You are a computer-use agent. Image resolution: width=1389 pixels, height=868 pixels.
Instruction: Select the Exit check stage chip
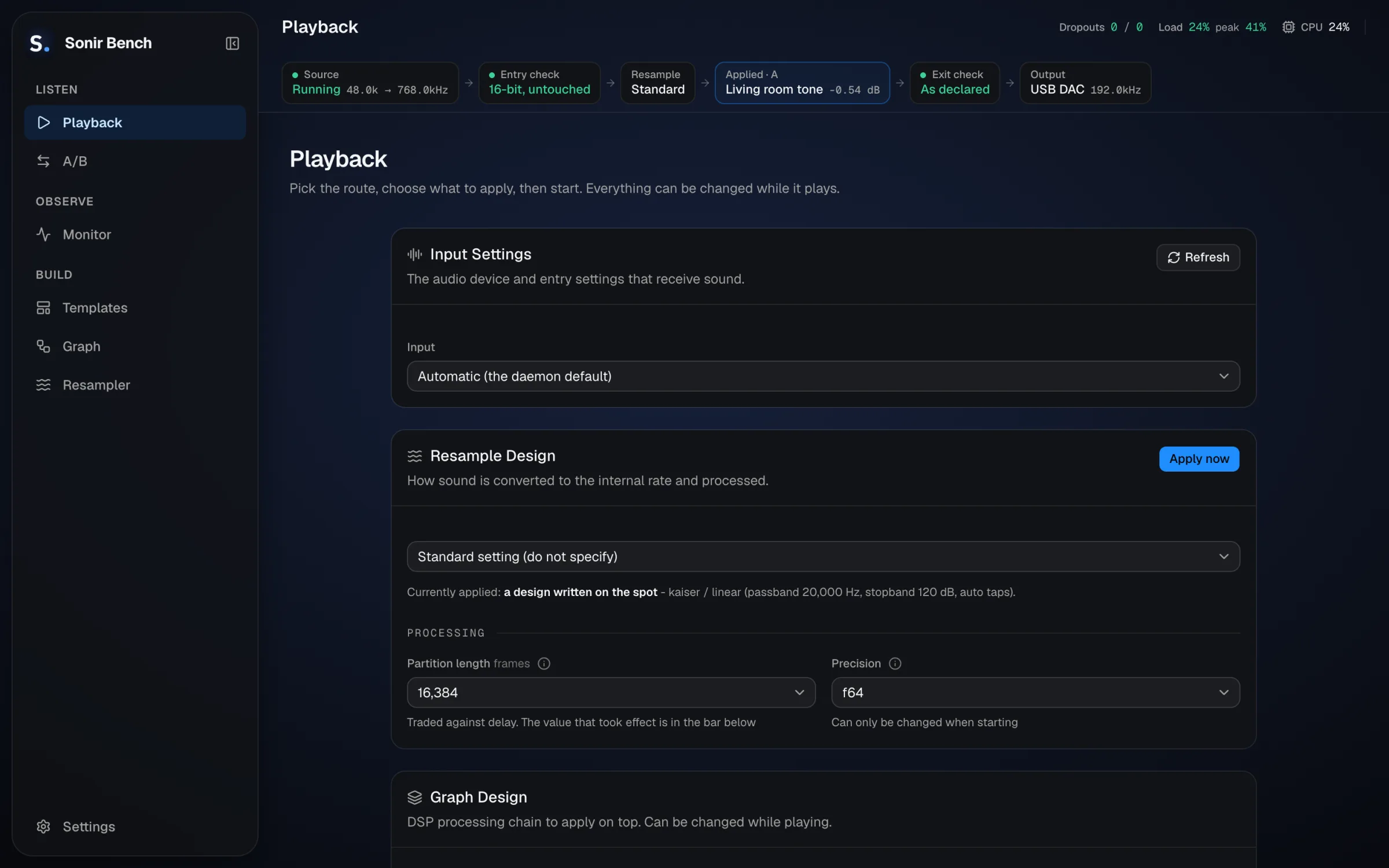[x=955, y=83]
